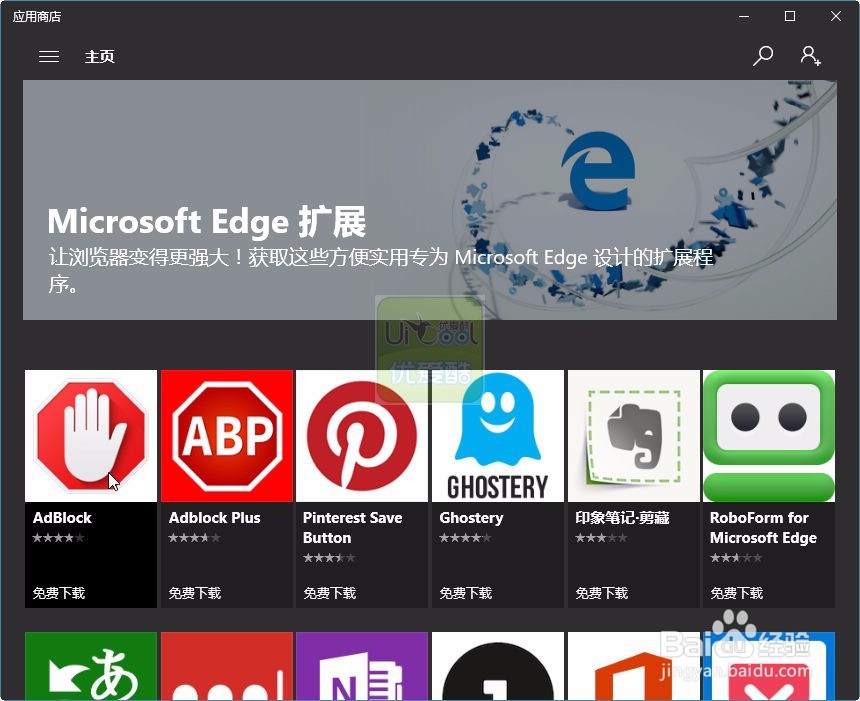This screenshot has width=860, height=701.
Task: Click the AdBlock star rating
Action: [x=58, y=538]
